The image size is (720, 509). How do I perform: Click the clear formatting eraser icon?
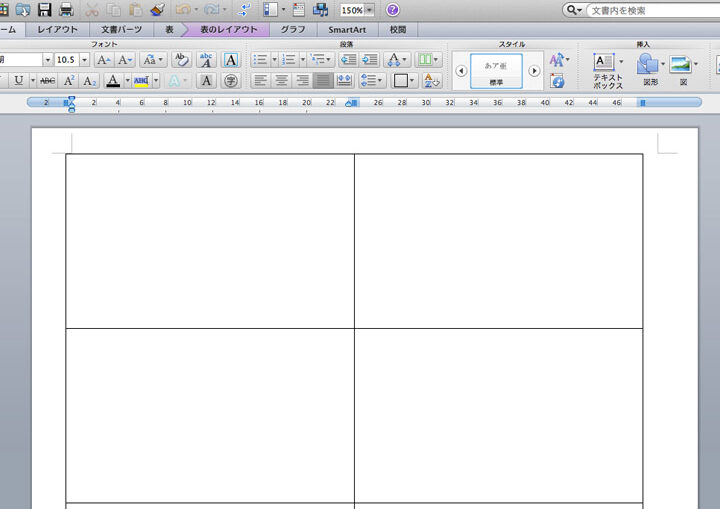(181, 60)
